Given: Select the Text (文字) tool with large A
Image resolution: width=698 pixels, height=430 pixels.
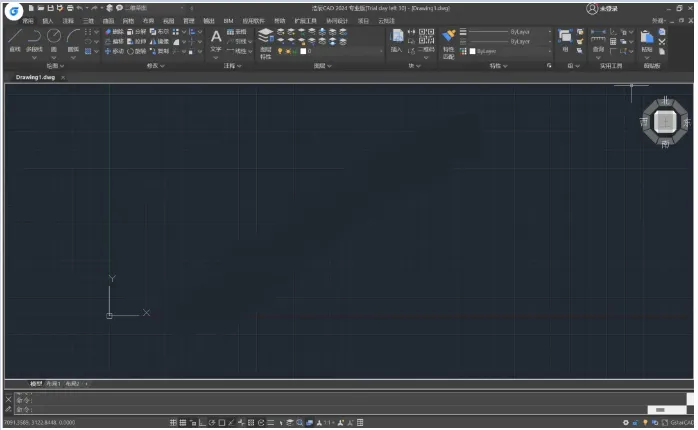Looking at the screenshot, I should point(216,41).
